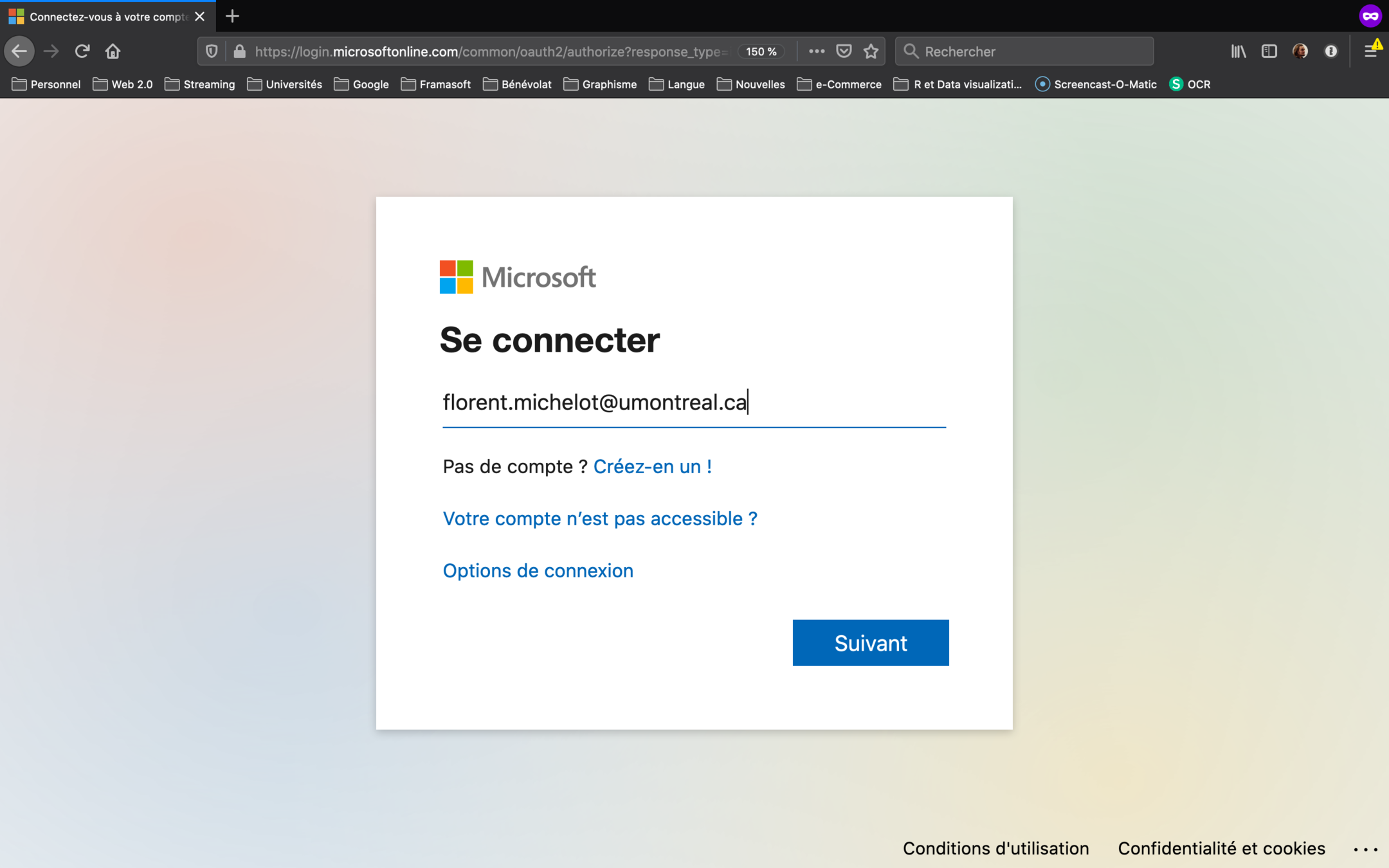Click the browser back arrow button

pyautogui.click(x=19, y=51)
